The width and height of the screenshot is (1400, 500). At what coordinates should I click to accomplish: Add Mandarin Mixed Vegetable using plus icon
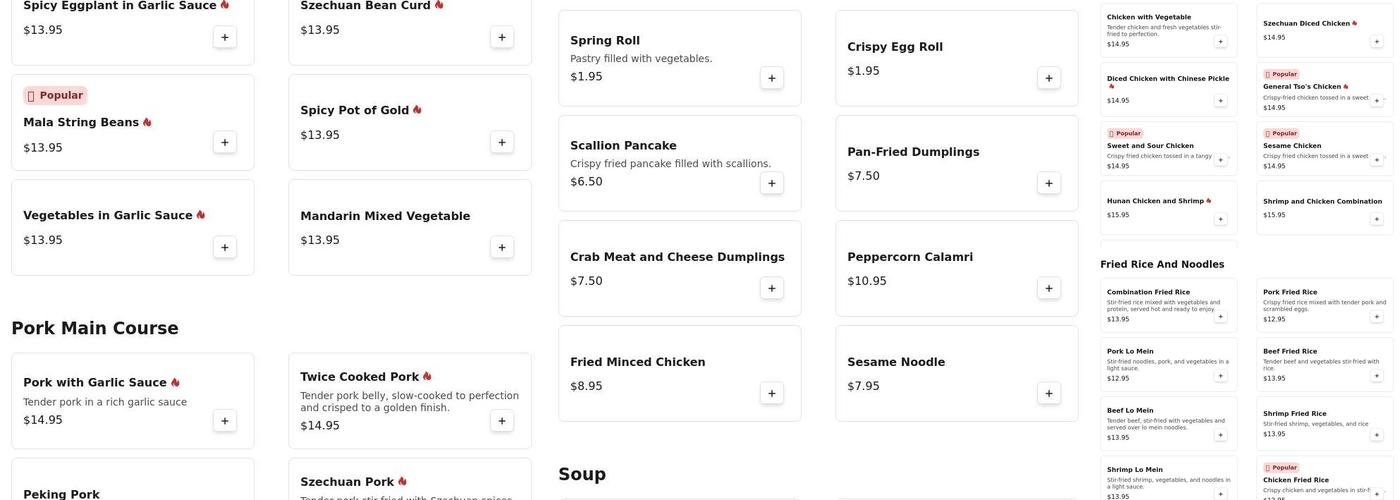(x=502, y=247)
